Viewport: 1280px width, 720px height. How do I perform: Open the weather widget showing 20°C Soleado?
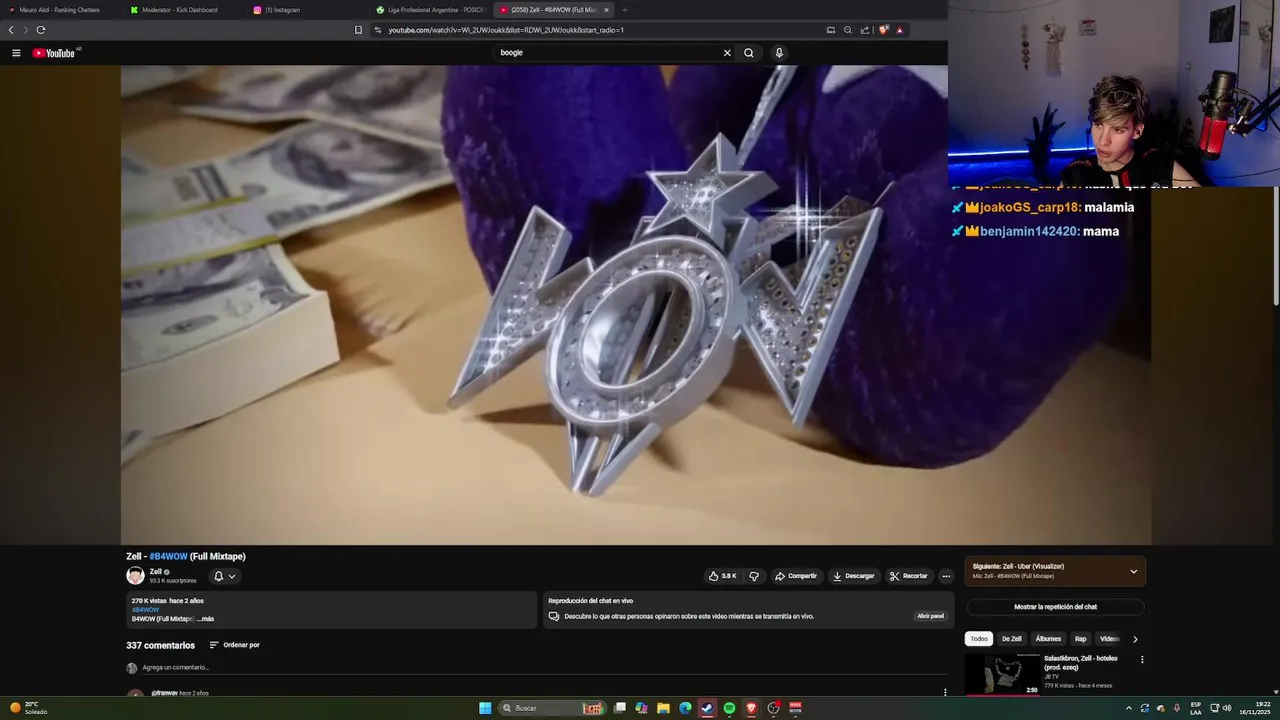(28, 708)
